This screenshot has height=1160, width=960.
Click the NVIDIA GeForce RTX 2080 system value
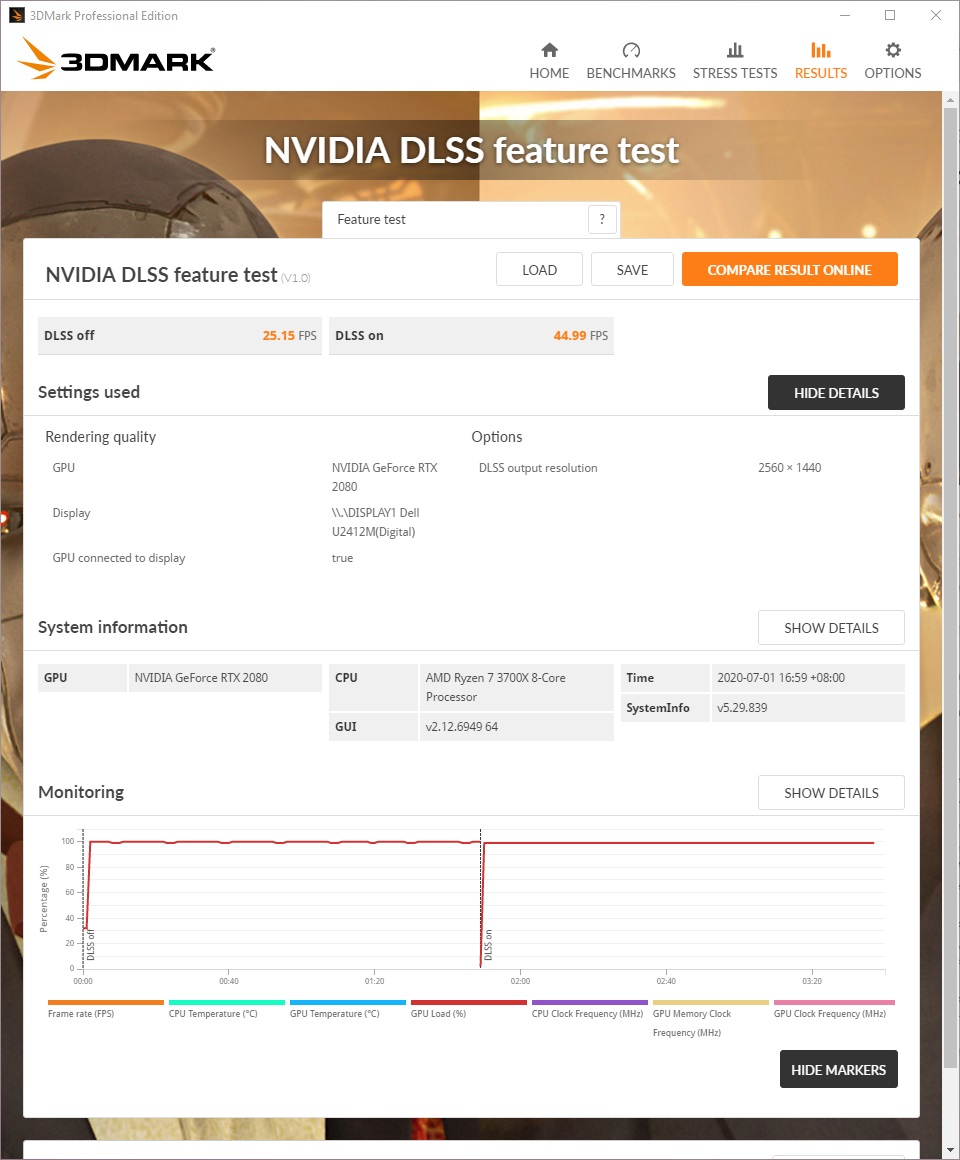point(225,677)
